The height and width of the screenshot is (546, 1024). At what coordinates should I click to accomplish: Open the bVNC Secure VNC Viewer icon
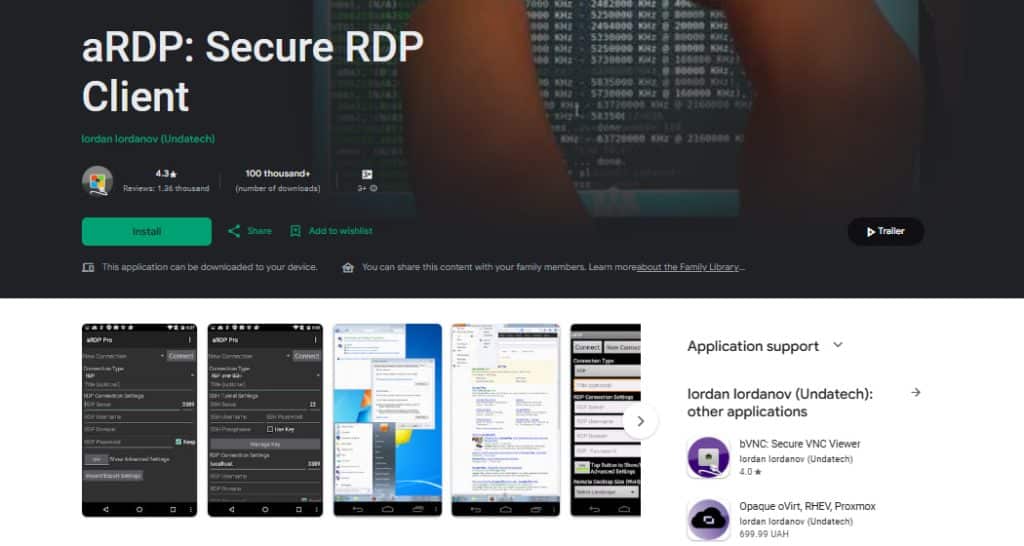point(708,457)
